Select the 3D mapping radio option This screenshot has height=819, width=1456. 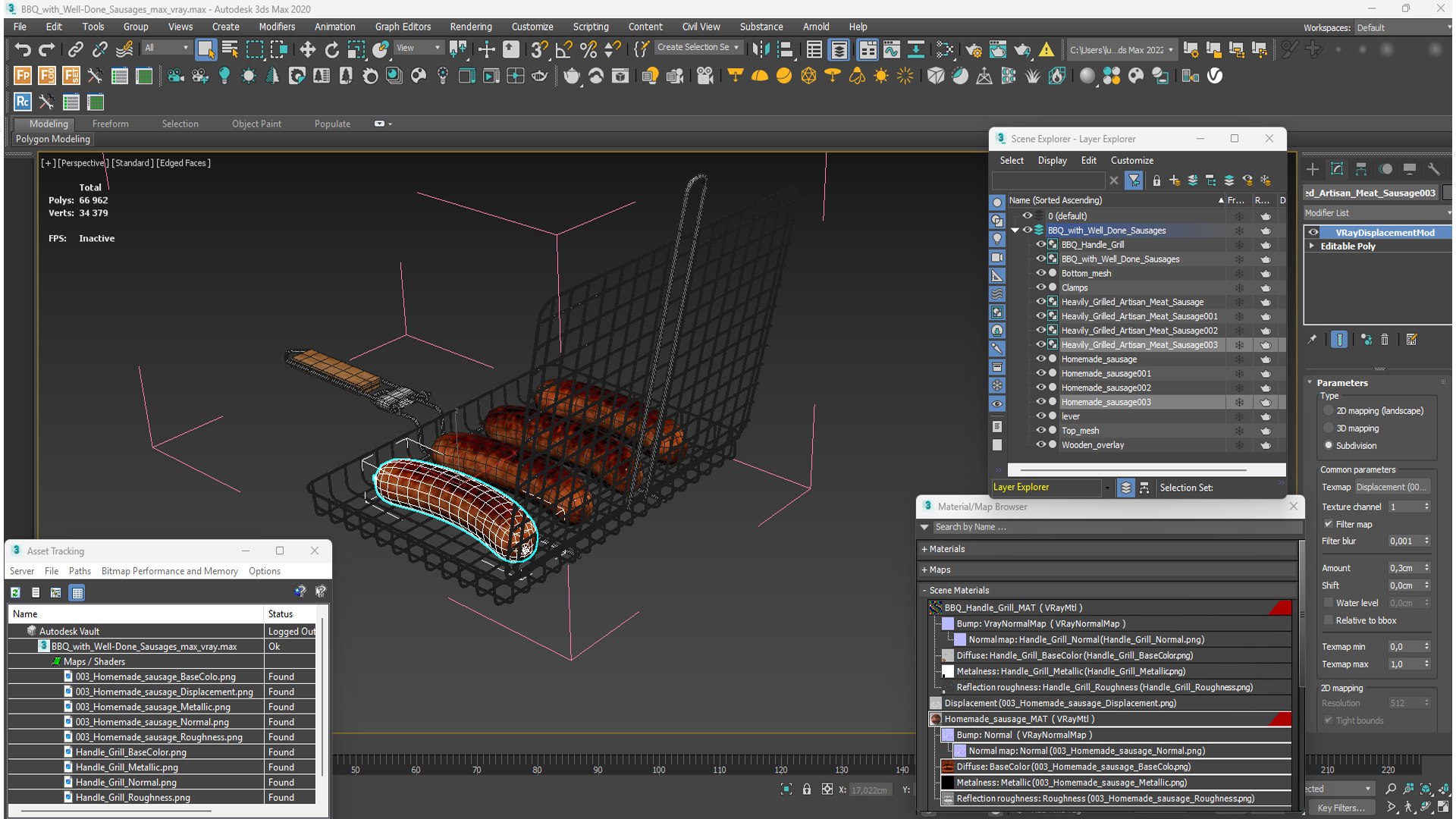click(1329, 428)
